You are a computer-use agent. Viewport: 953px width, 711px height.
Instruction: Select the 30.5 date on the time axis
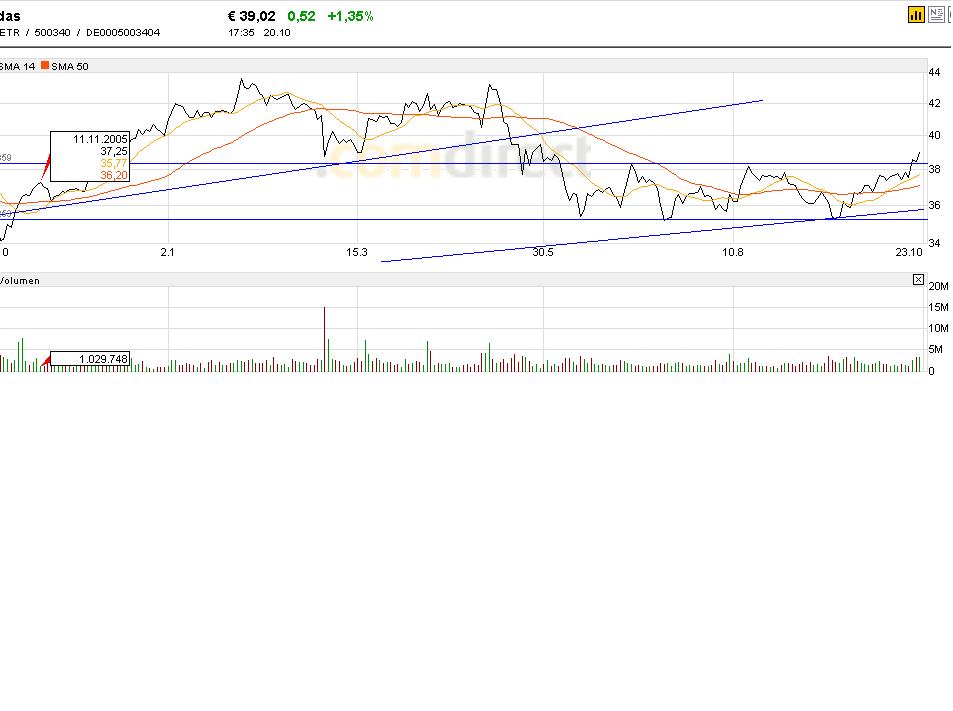point(543,252)
